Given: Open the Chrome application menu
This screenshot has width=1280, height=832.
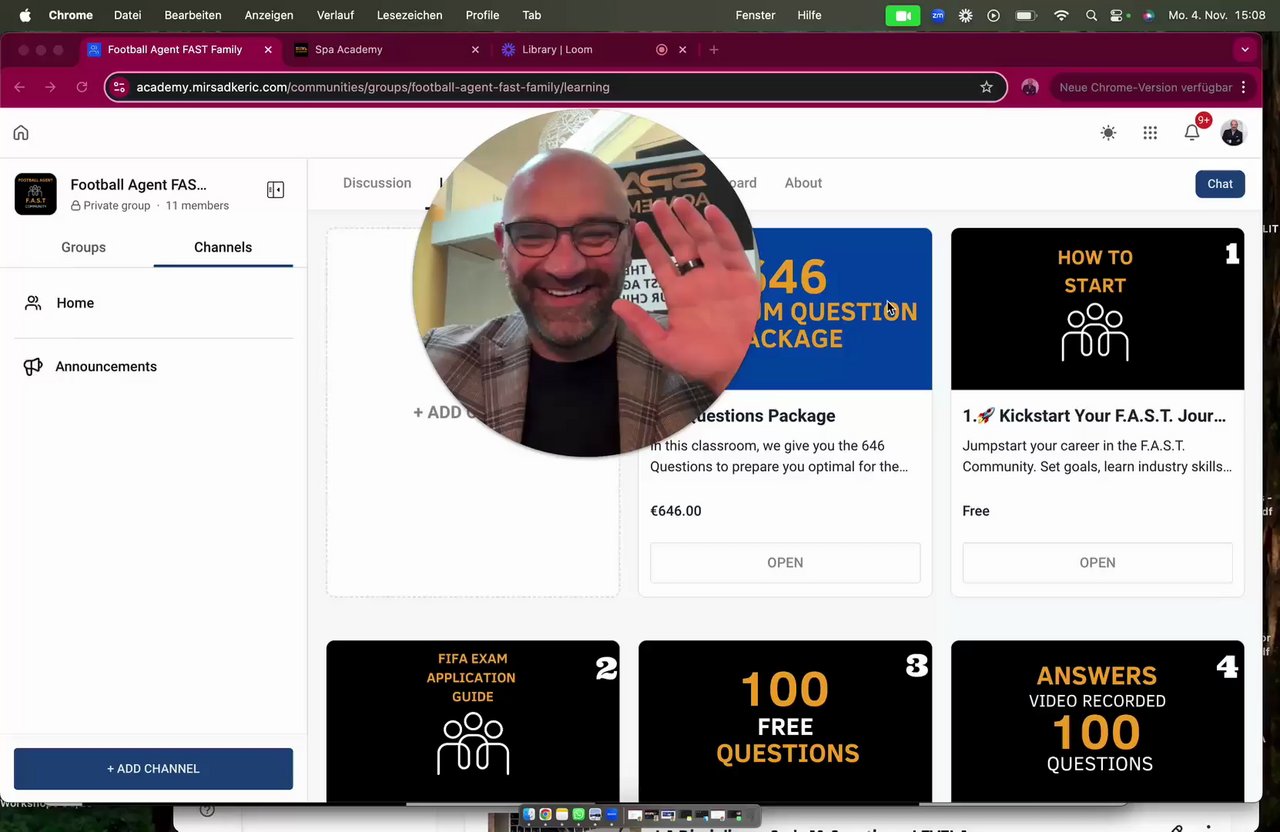Looking at the screenshot, I should pyautogui.click(x=71, y=15).
